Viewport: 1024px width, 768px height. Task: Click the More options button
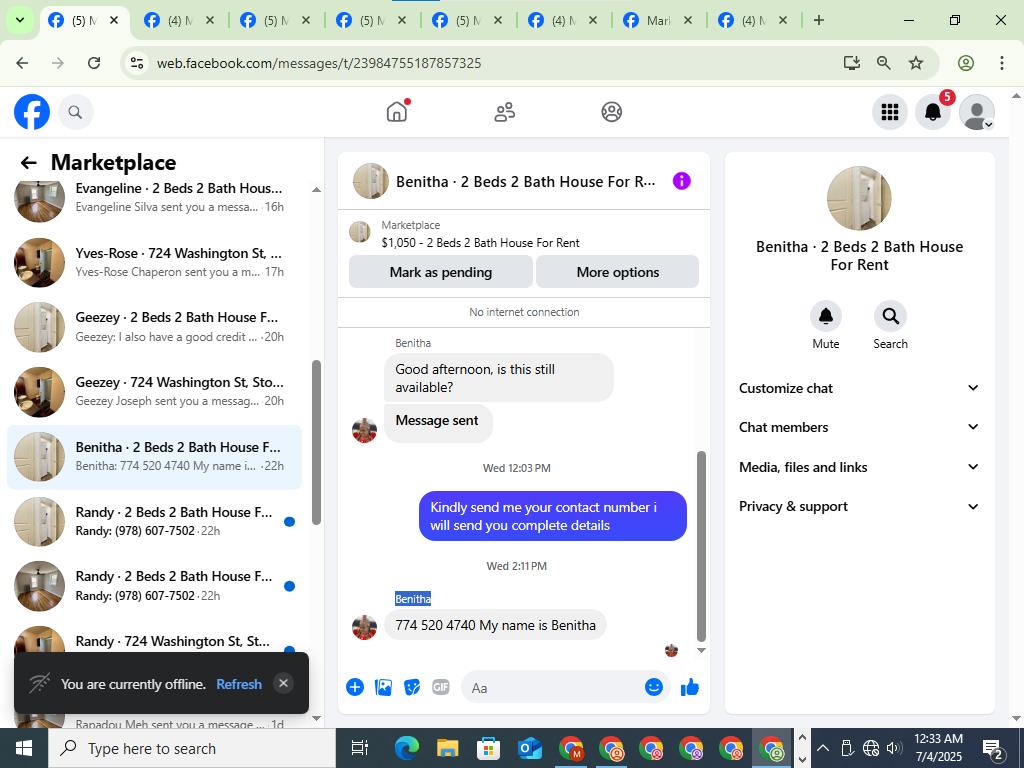(x=617, y=272)
